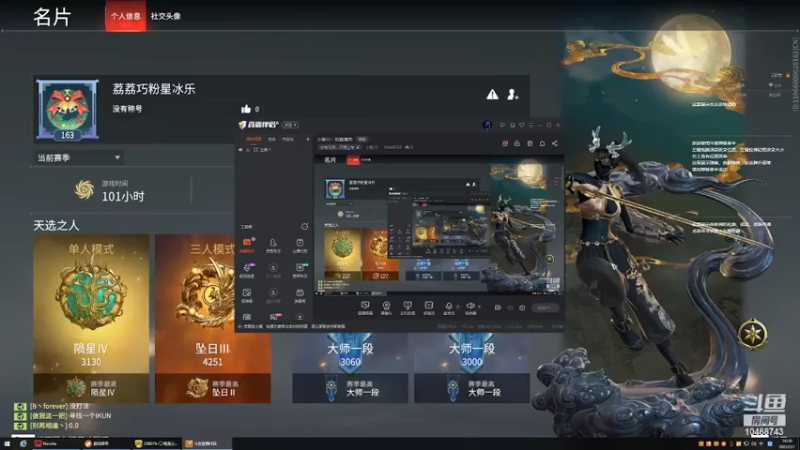Click the camera source button
The width and height of the screenshot is (800, 450).
click(386, 308)
